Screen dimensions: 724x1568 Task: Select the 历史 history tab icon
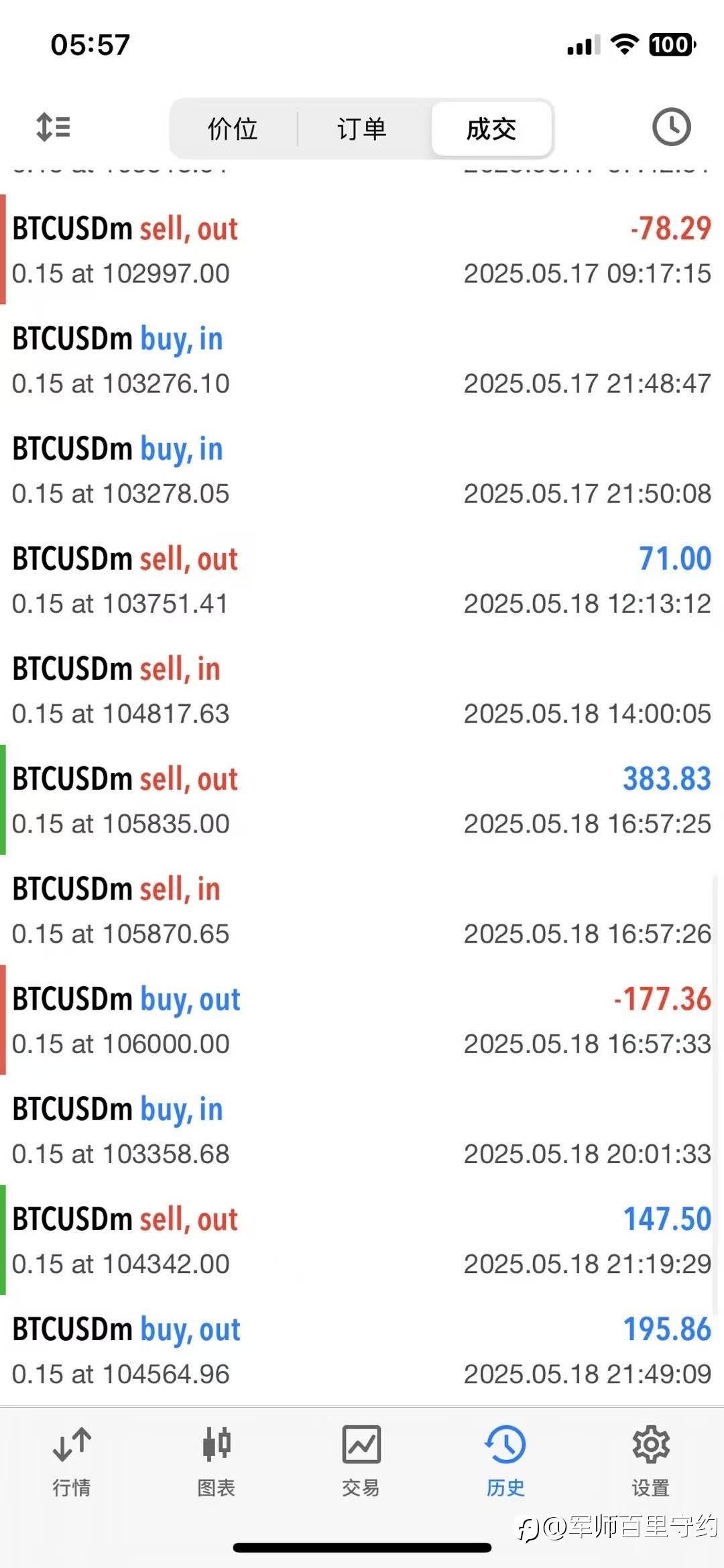505,1445
